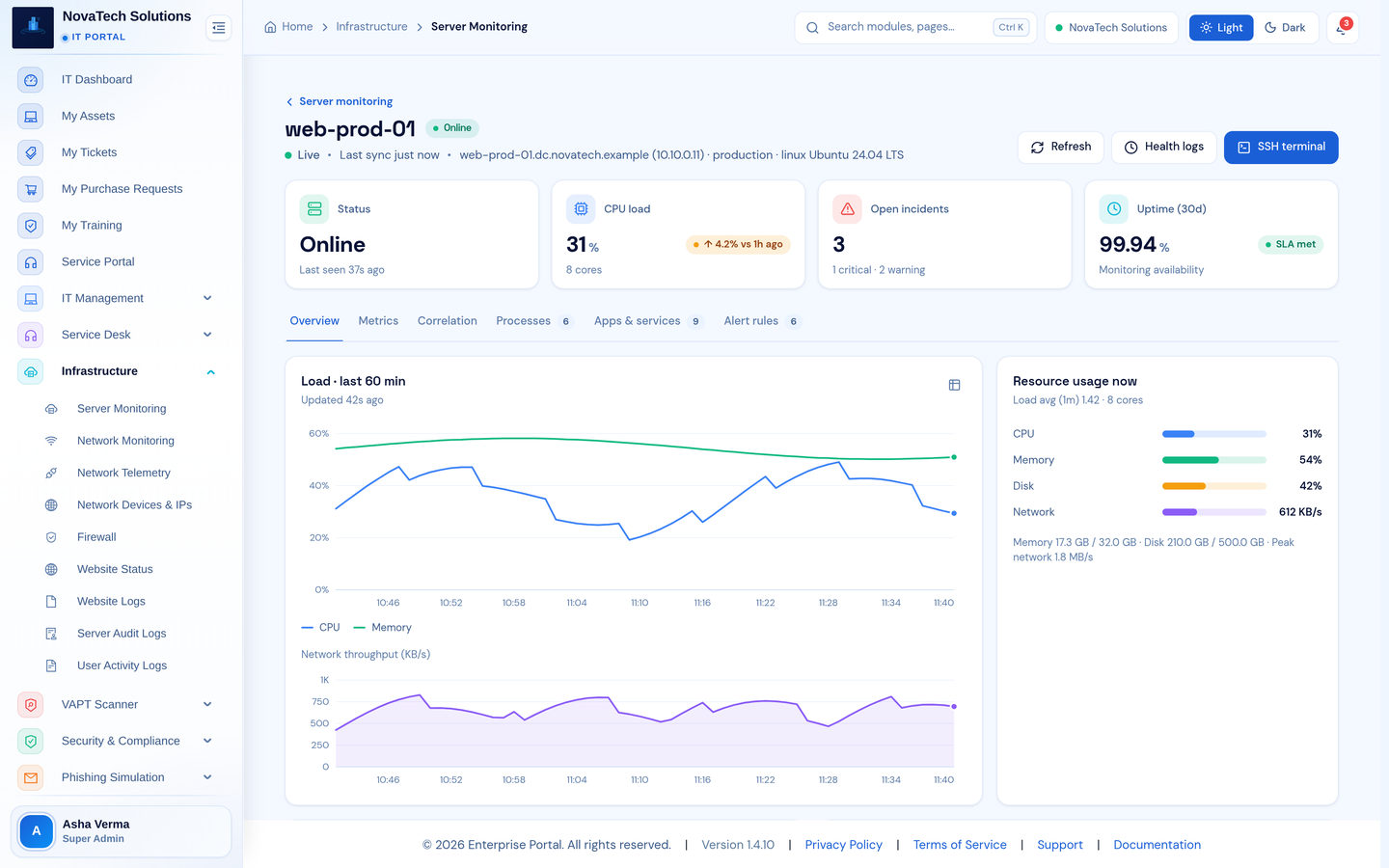Click the Website Status globe icon

coord(51,569)
